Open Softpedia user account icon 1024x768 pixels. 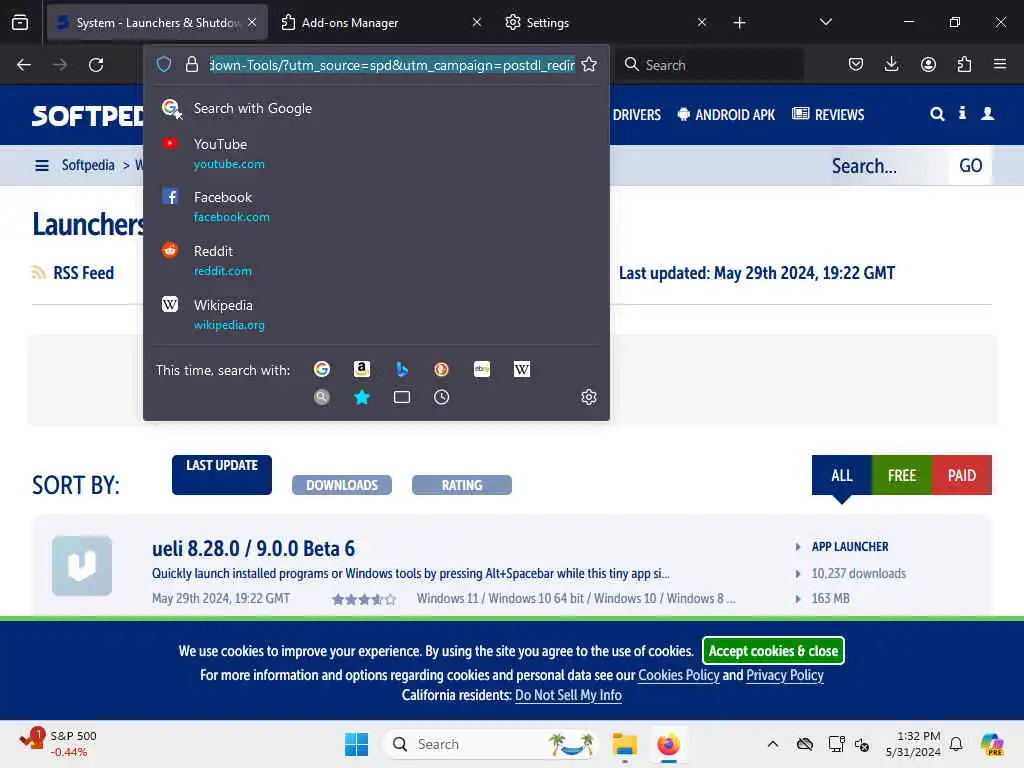[987, 114]
